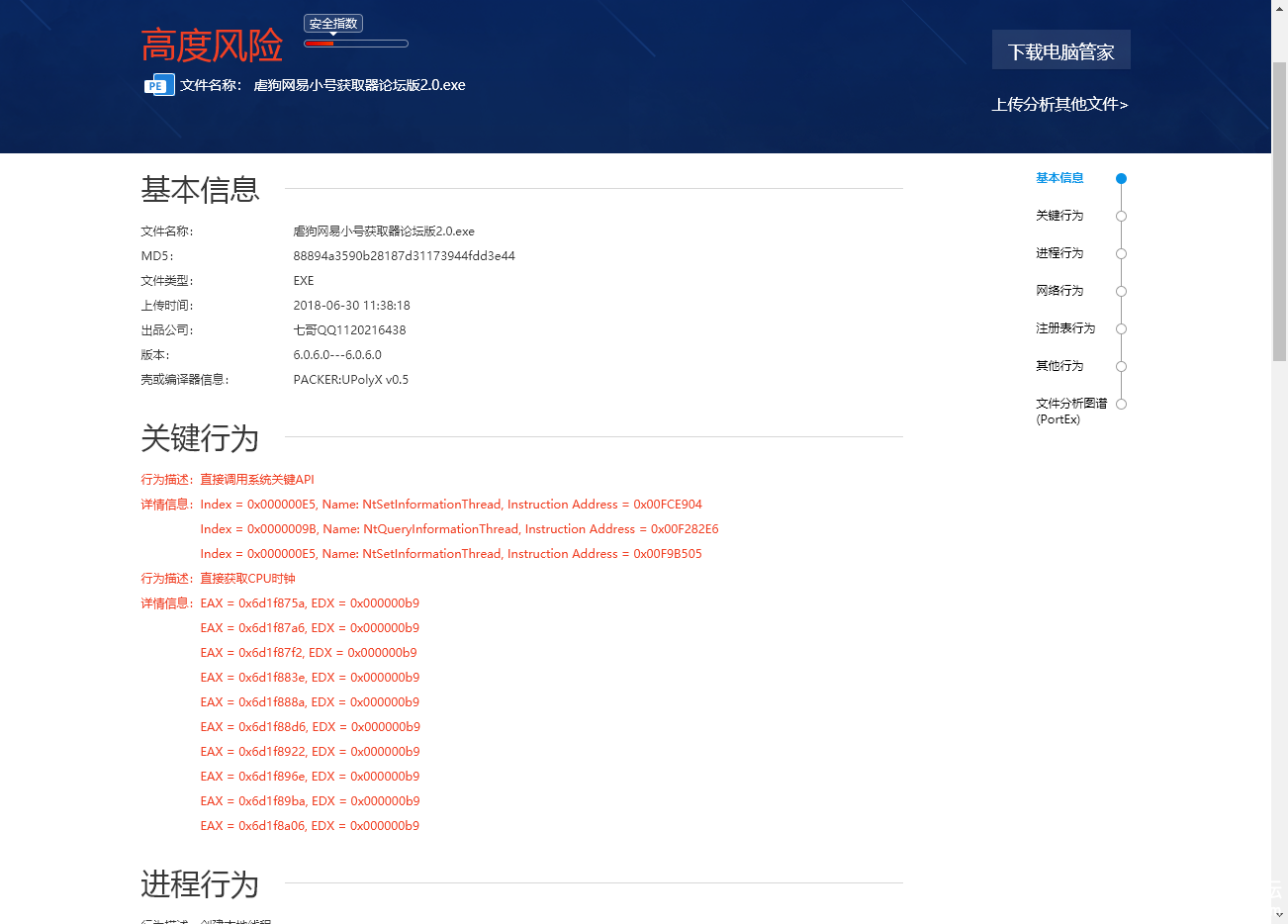Click the NtSetInformationThread line at address 0x00FCE904

click(451, 505)
